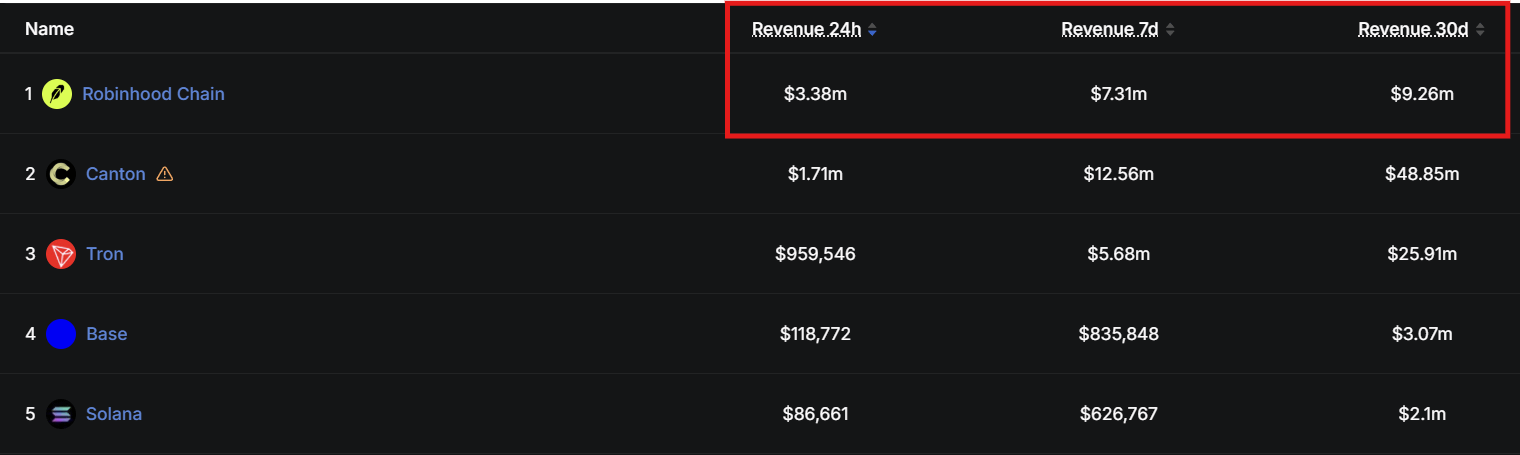This screenshot has width=1520, height=455.
Task: Click the sort arrows beside Revenue 24h
Action: coord(872,30)
